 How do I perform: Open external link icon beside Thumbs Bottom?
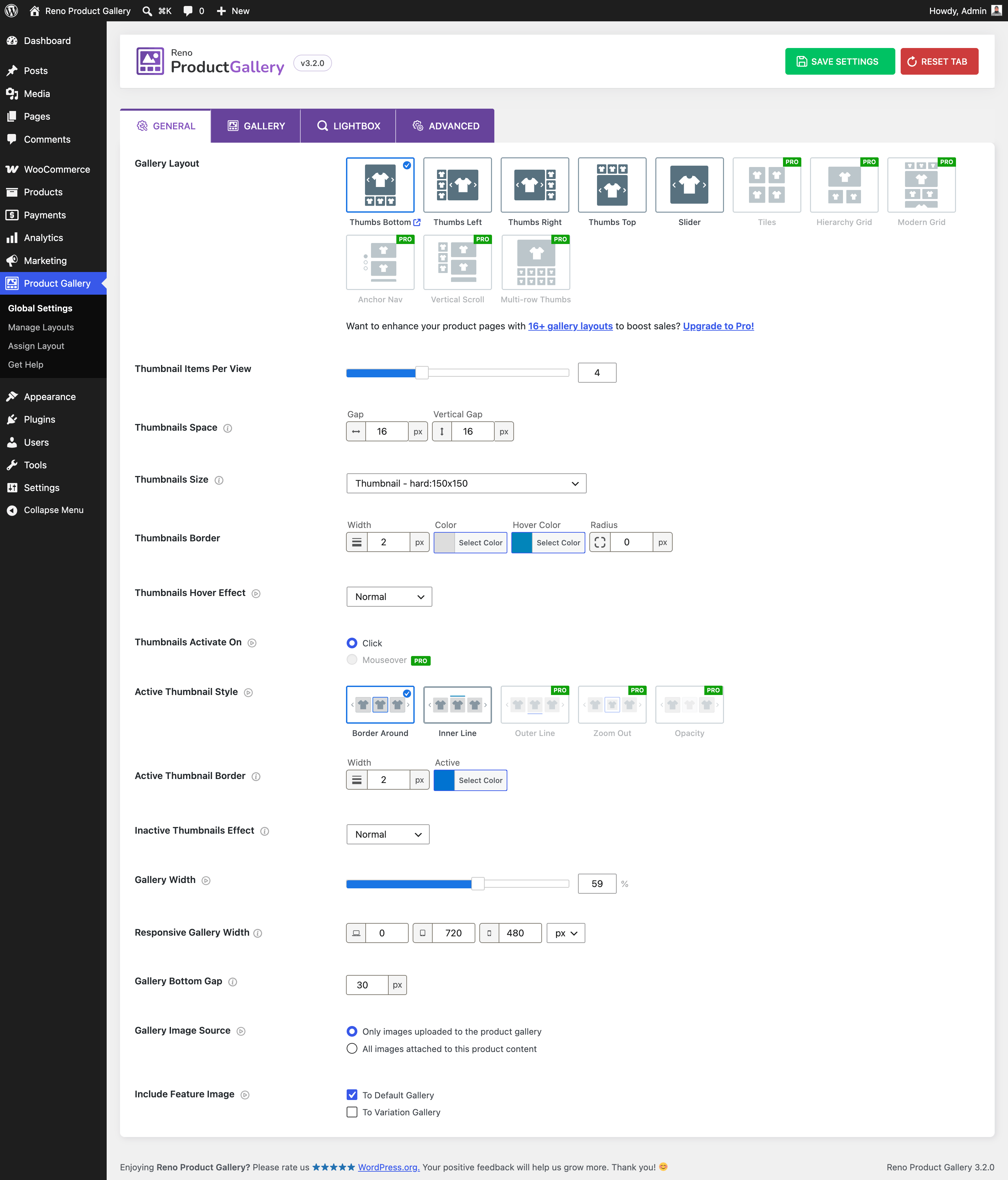pyautogui.click(x=417, y=222)
